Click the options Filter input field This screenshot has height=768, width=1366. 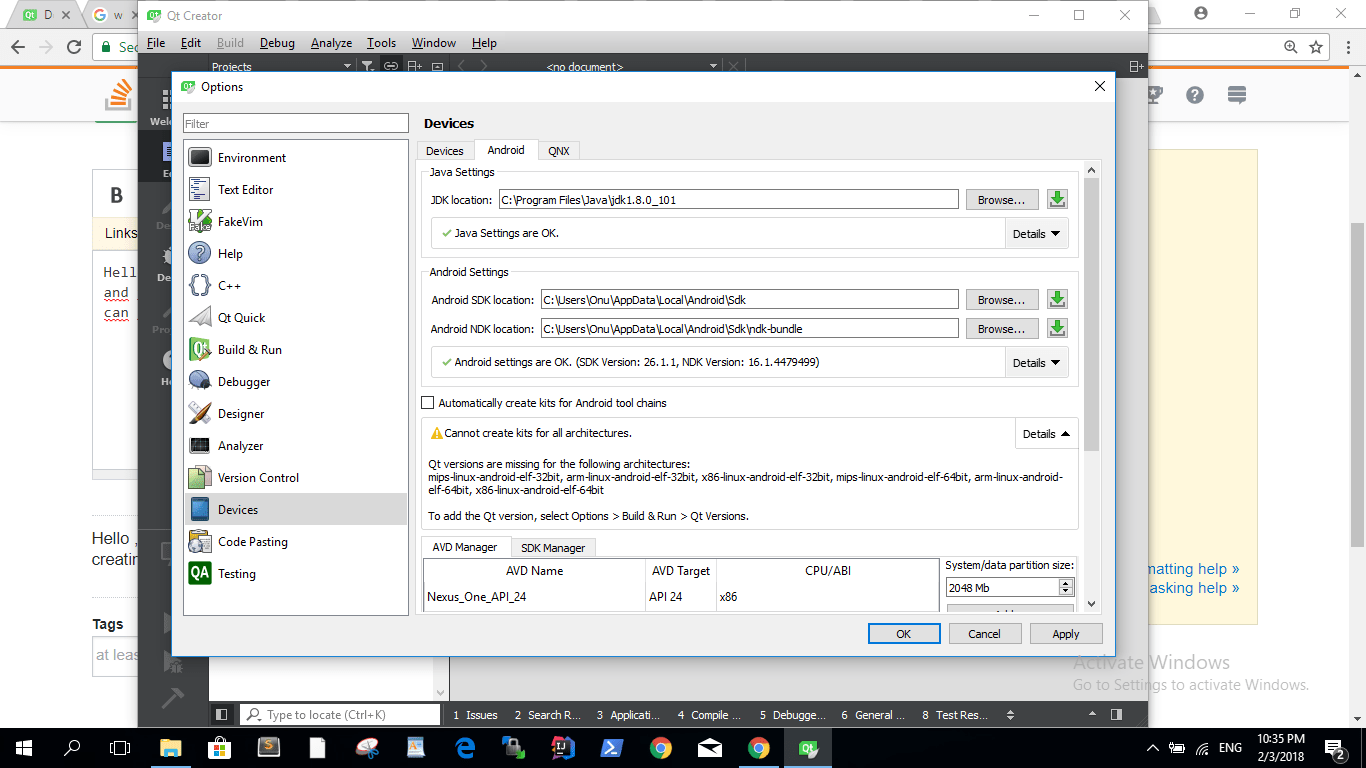tap(295, 124)
